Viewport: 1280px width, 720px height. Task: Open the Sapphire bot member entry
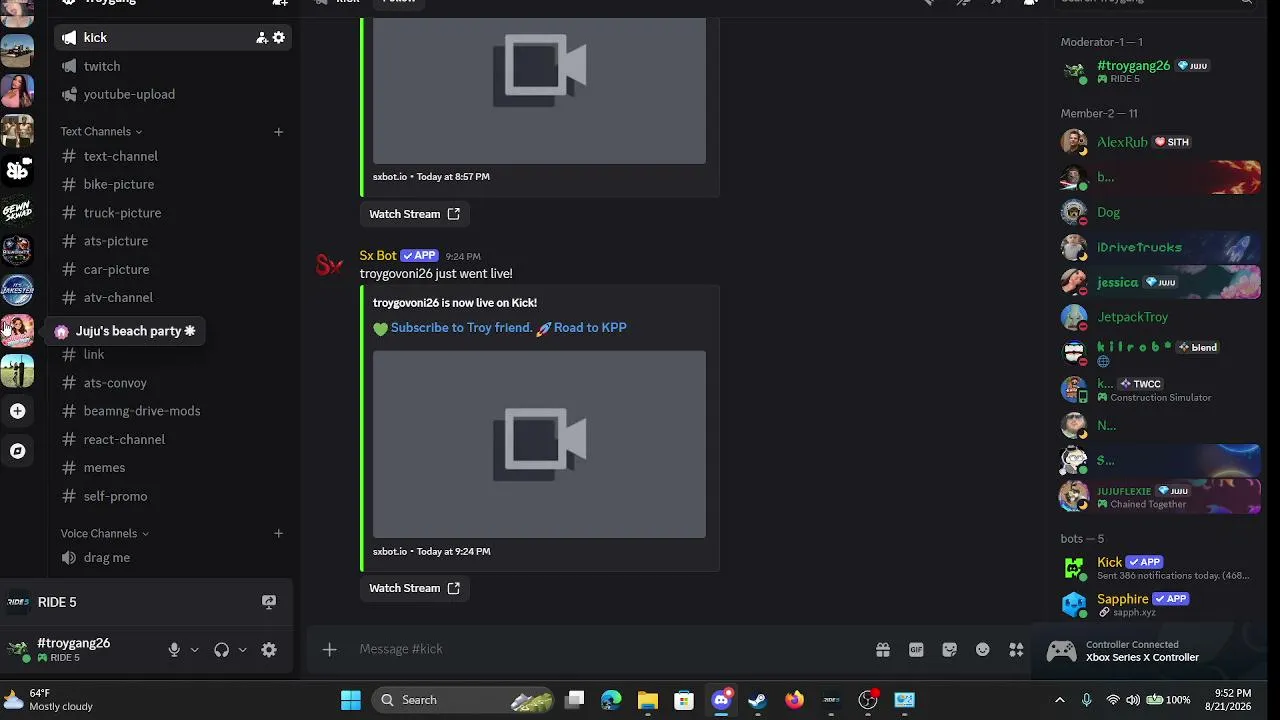pyautogui.click(x=1159, y=605)
